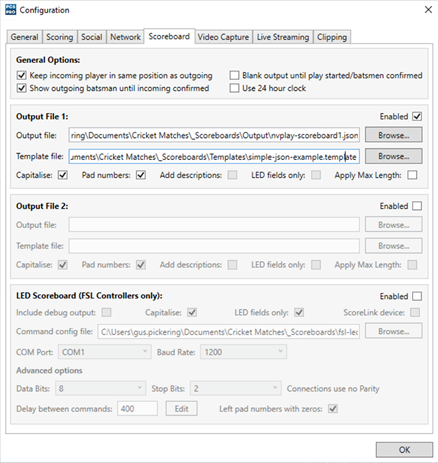Browse for Output File 2 output file
438x463 pixels.
pos(394,225)
